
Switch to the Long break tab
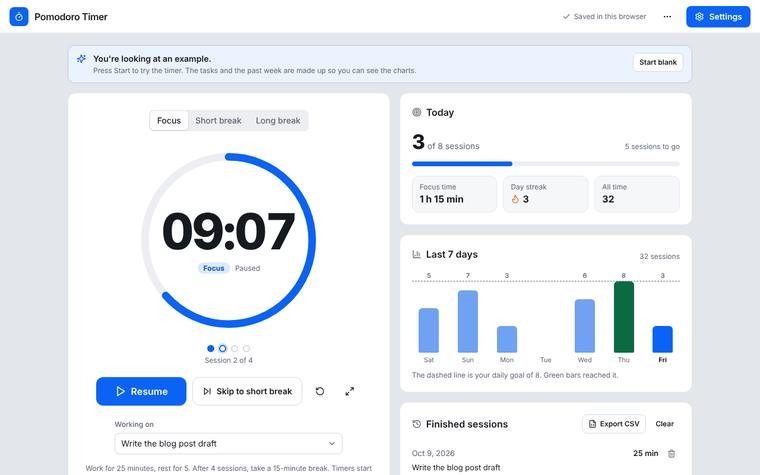point(278,121)
